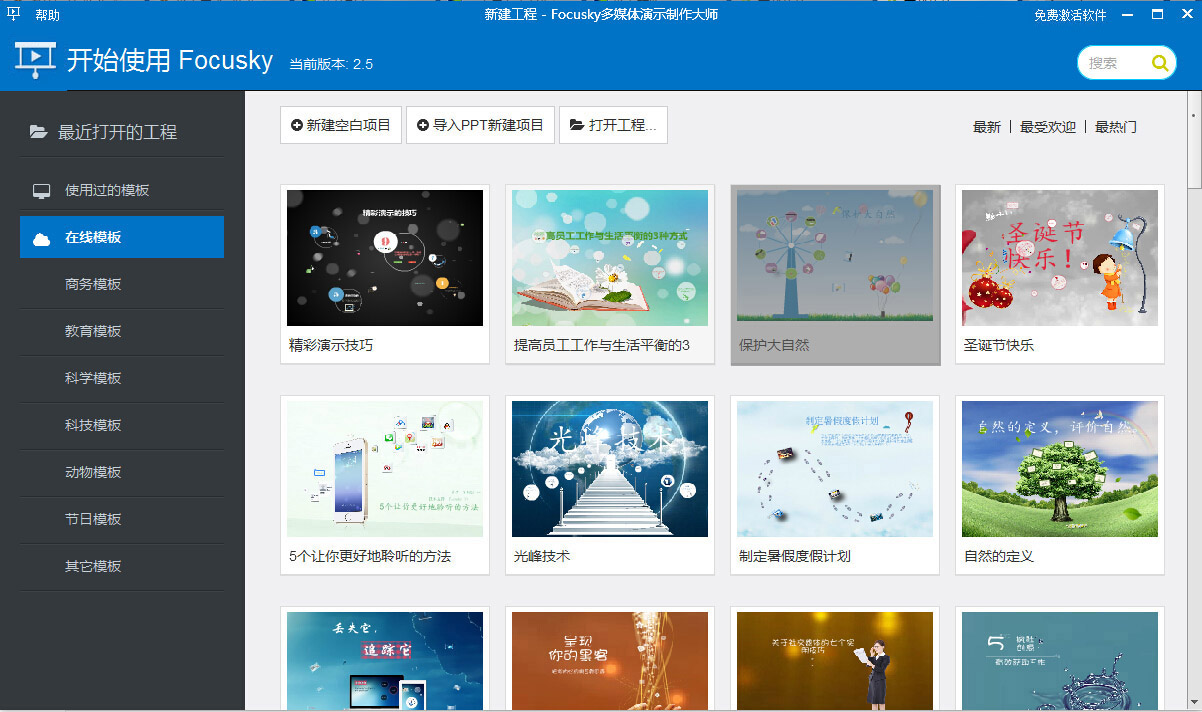Select the 在线模板 sidebar item
Viewport: 1202px width, 712px height.
pos(122,237)
